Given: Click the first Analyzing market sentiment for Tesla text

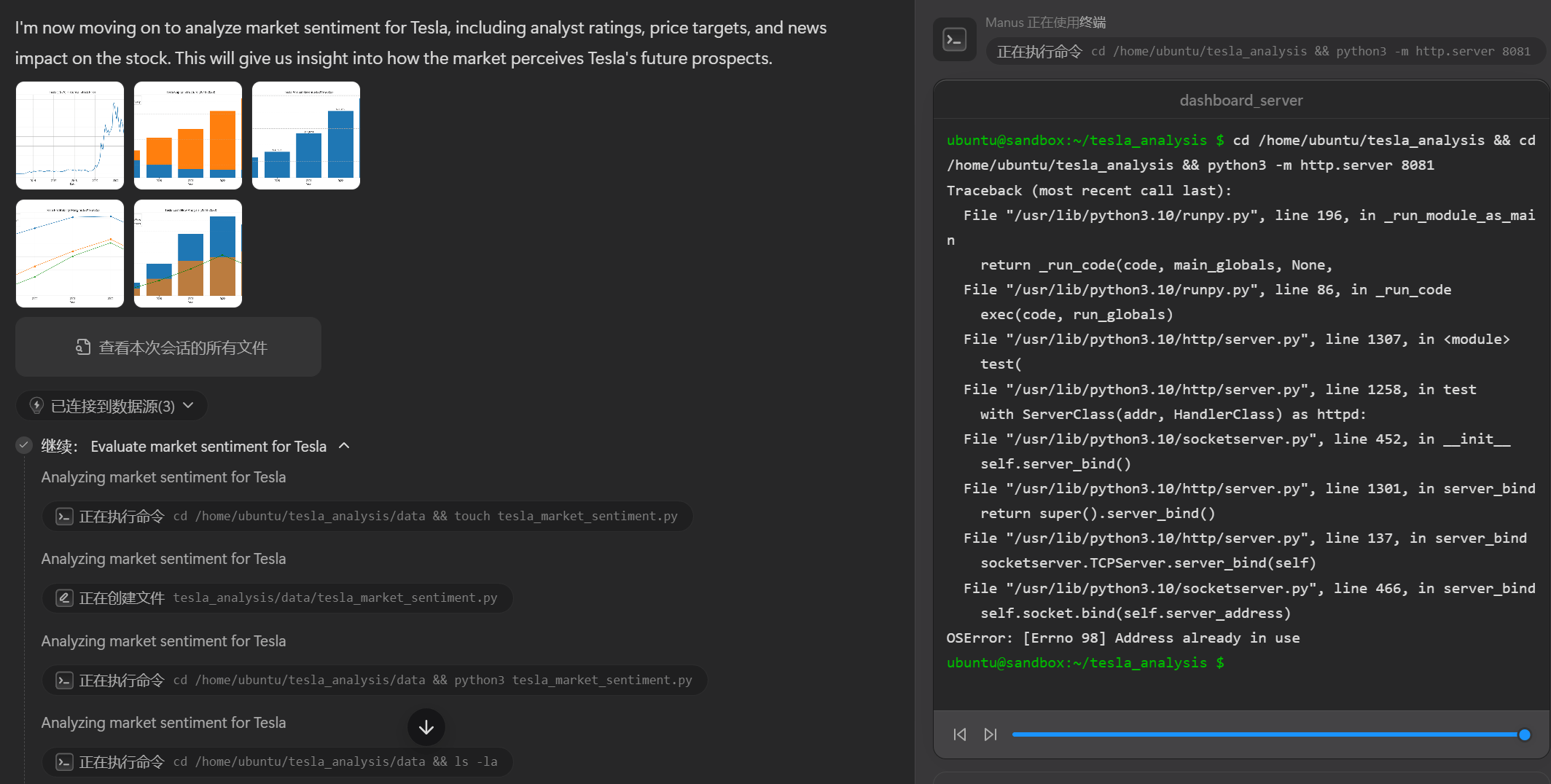Looking at the screenshot, I should click(163, 477).
